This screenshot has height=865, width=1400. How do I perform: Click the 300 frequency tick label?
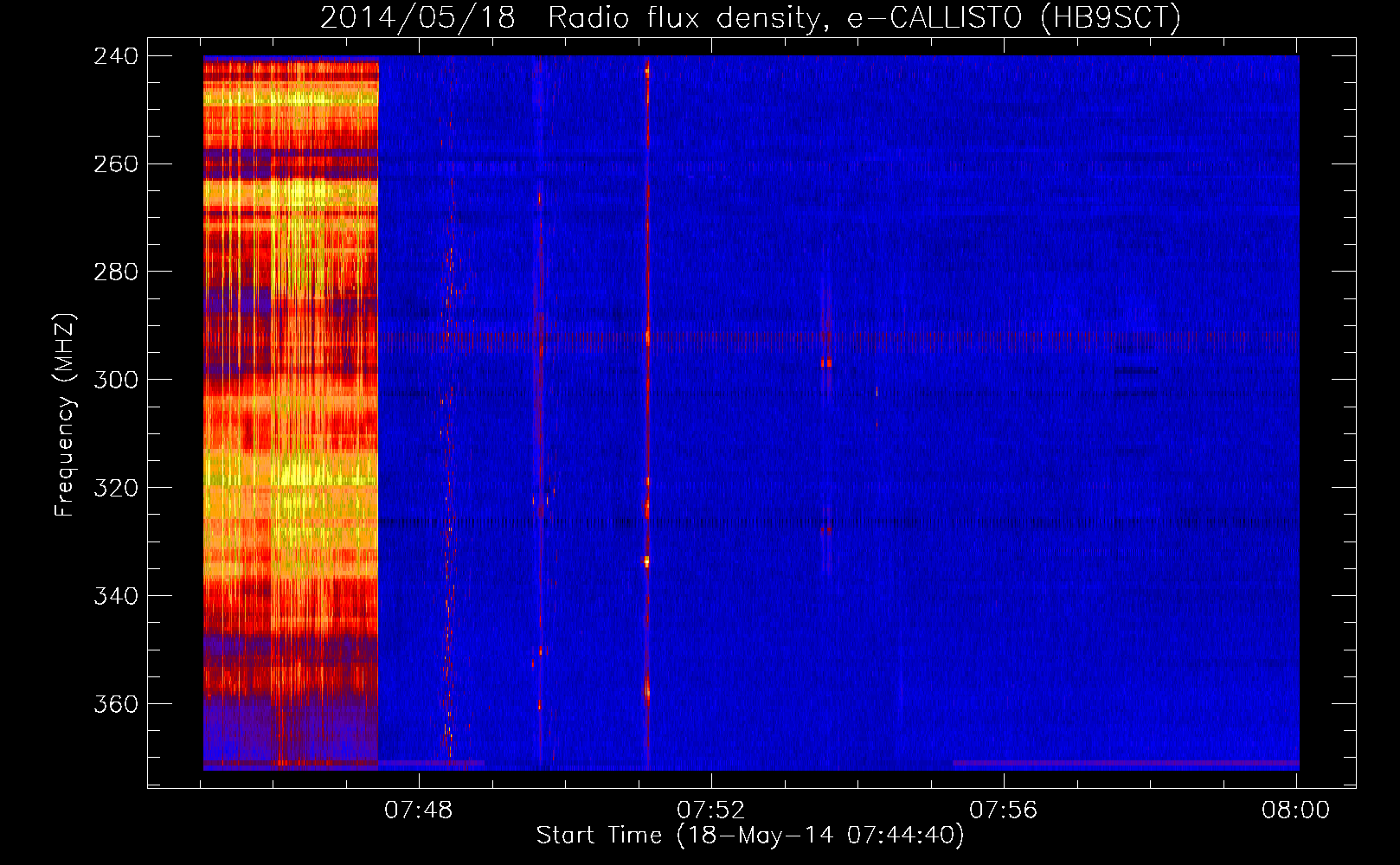(116, 381)
